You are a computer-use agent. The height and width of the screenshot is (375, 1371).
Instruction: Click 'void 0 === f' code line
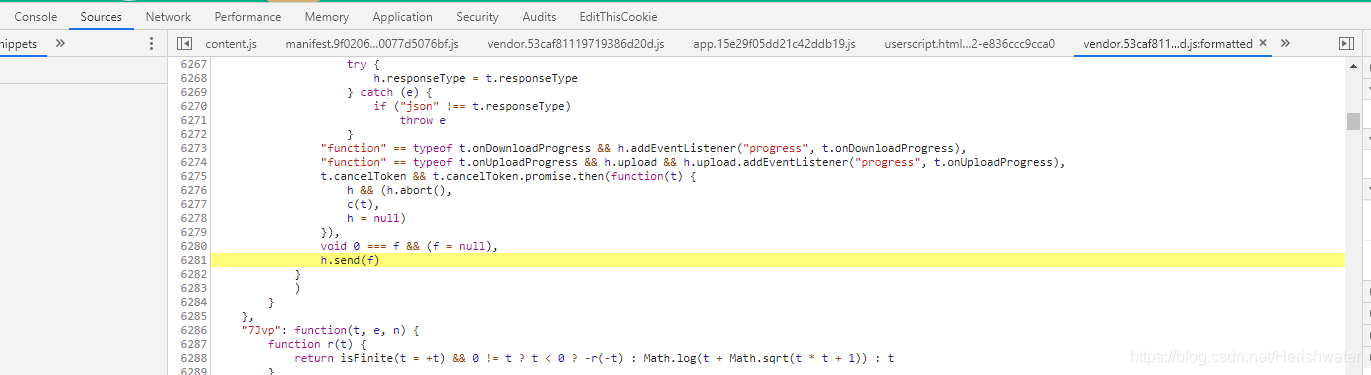(x=408, y=246)
